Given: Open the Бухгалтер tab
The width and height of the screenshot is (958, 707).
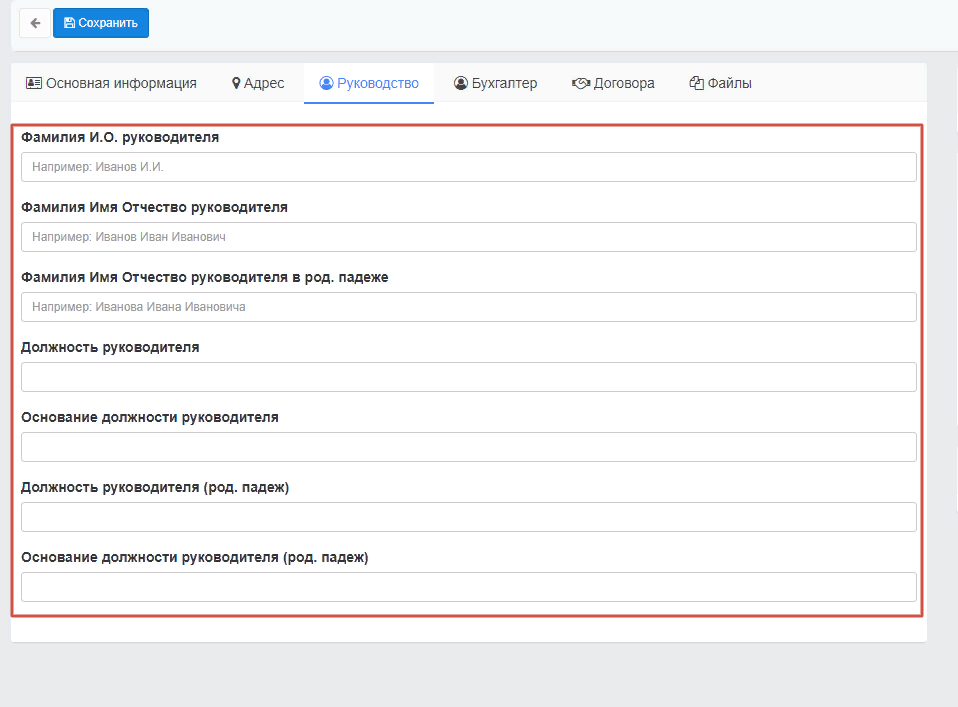Looking at the screenshot, I should (495, 83).
